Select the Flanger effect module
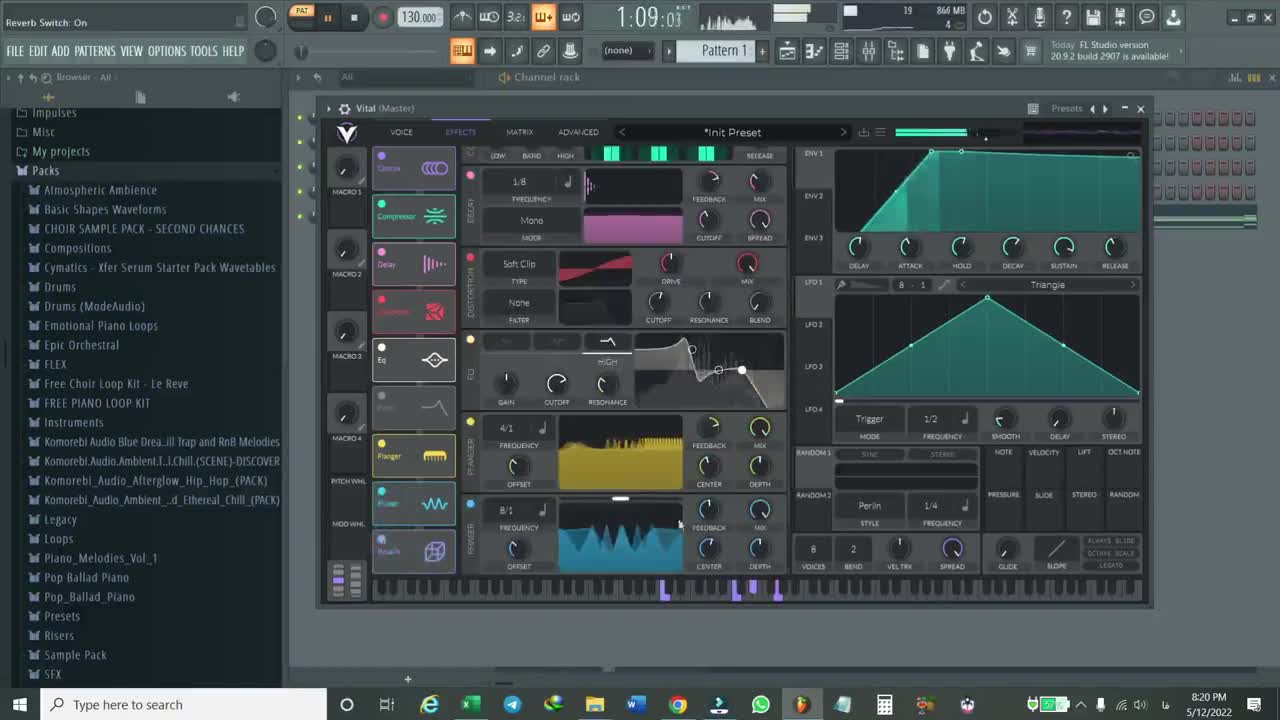Viewport: 1280px width, 720px height. point(414,456)
